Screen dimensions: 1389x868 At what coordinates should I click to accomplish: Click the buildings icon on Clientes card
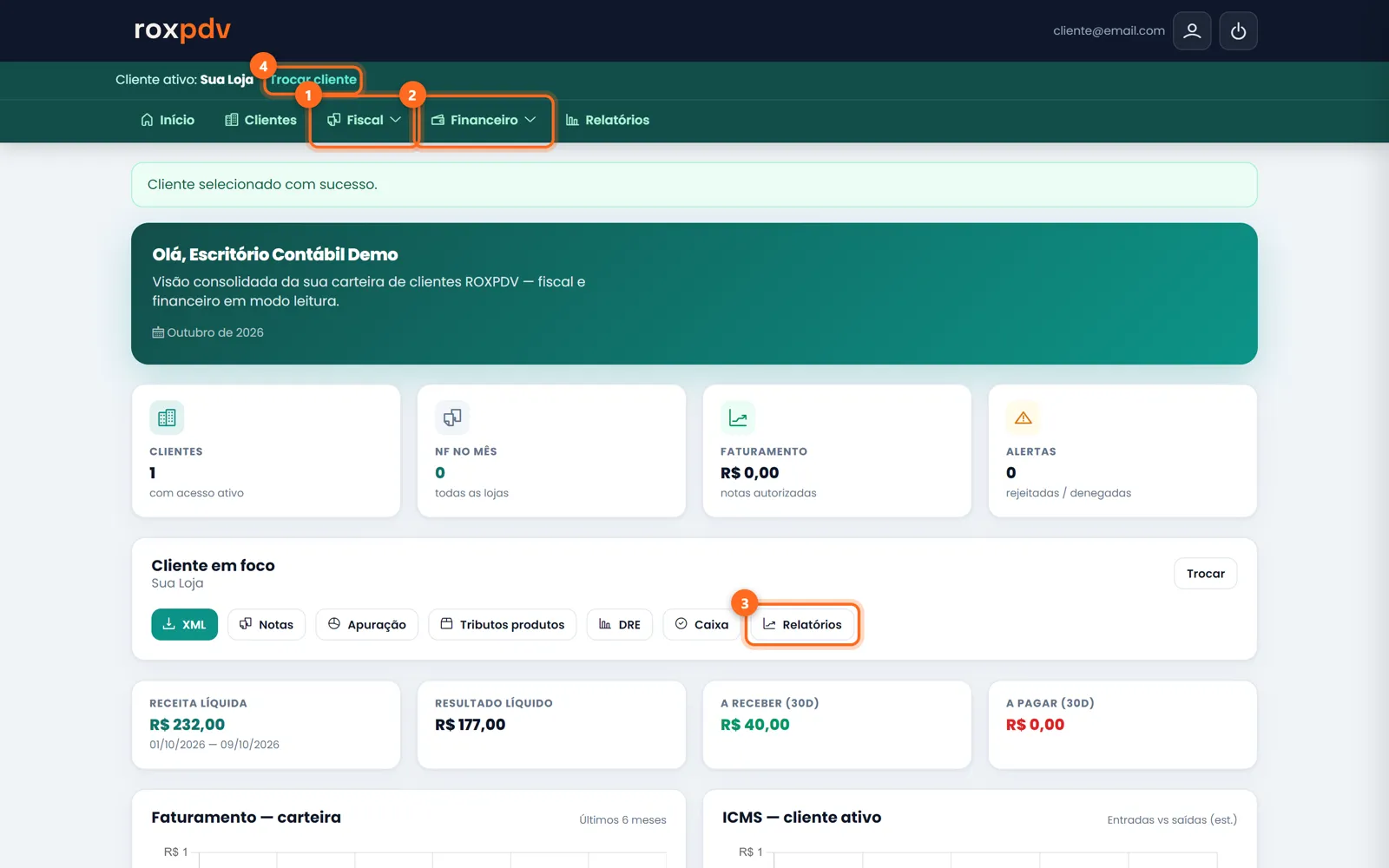click(x=167, y=418)
